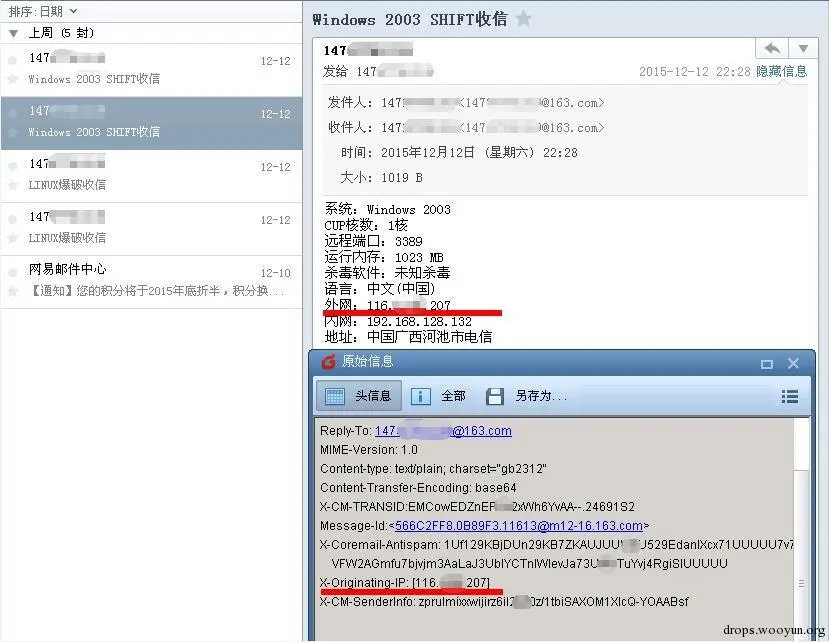The height and width of the screenshot is (642, 829).
Task: Toggle read dot on selected Windows 2003 mail
Action: click(x=13, y=113)
